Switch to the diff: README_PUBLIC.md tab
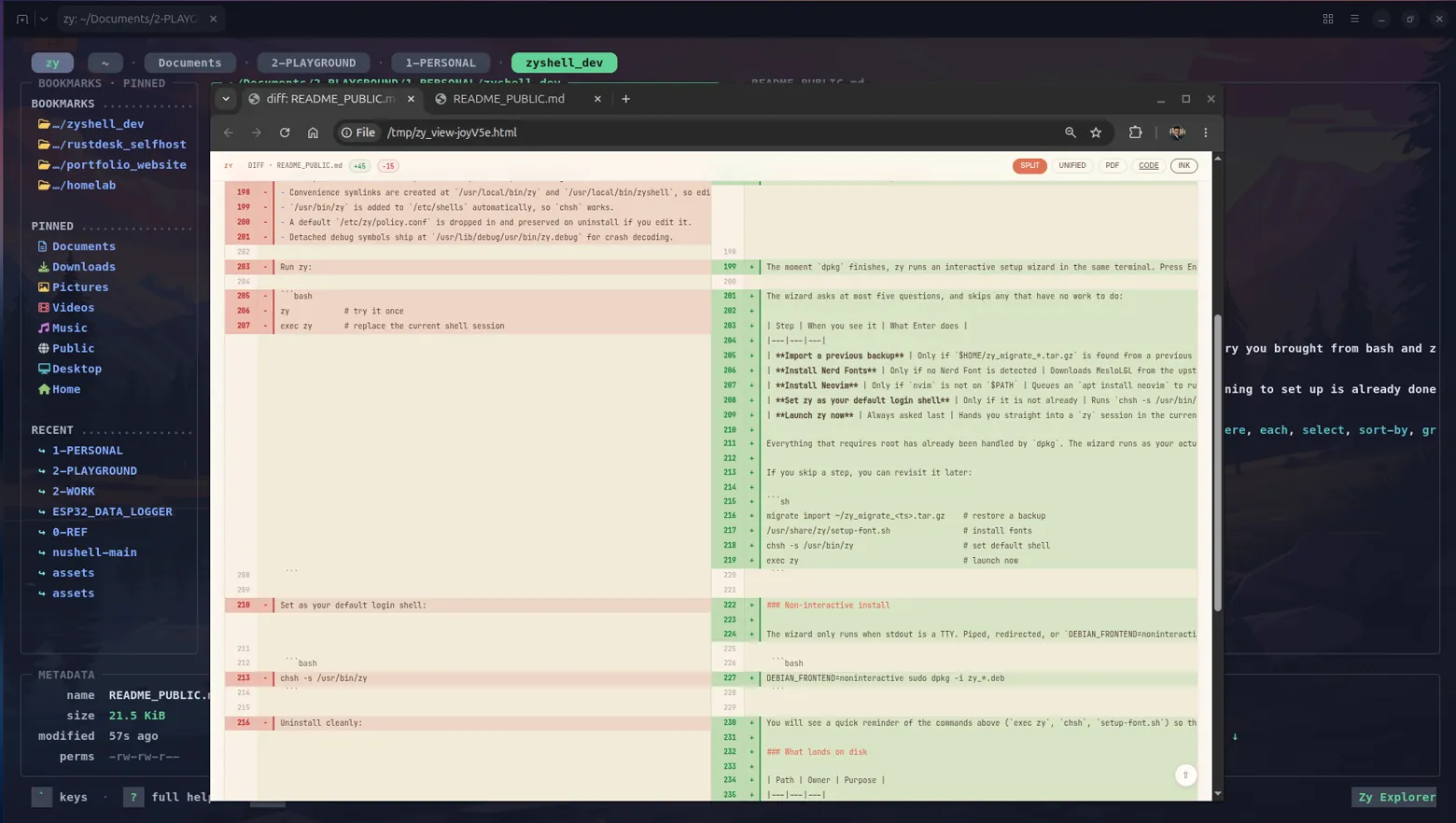 (331, 99)
